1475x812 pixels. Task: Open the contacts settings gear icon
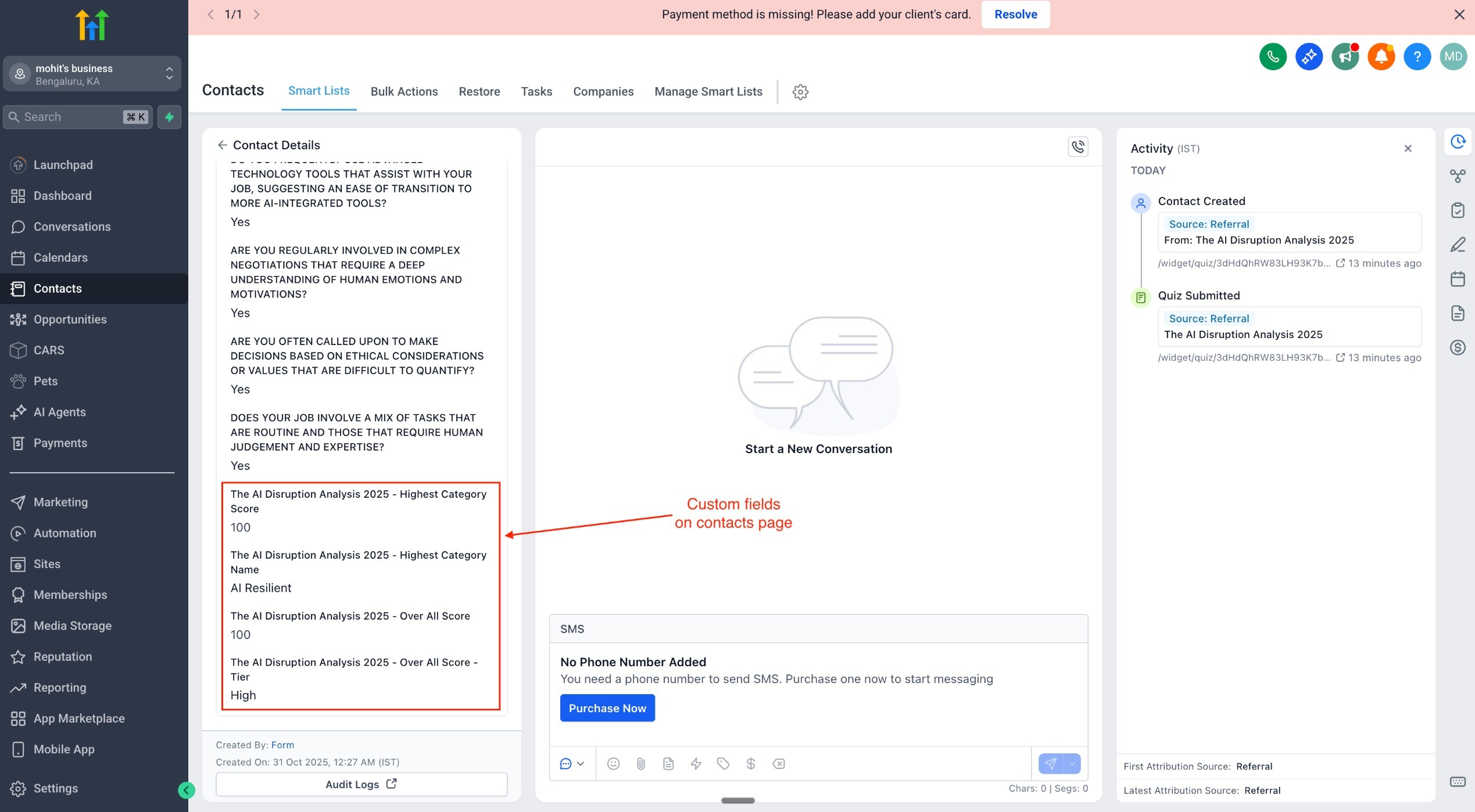800,92
